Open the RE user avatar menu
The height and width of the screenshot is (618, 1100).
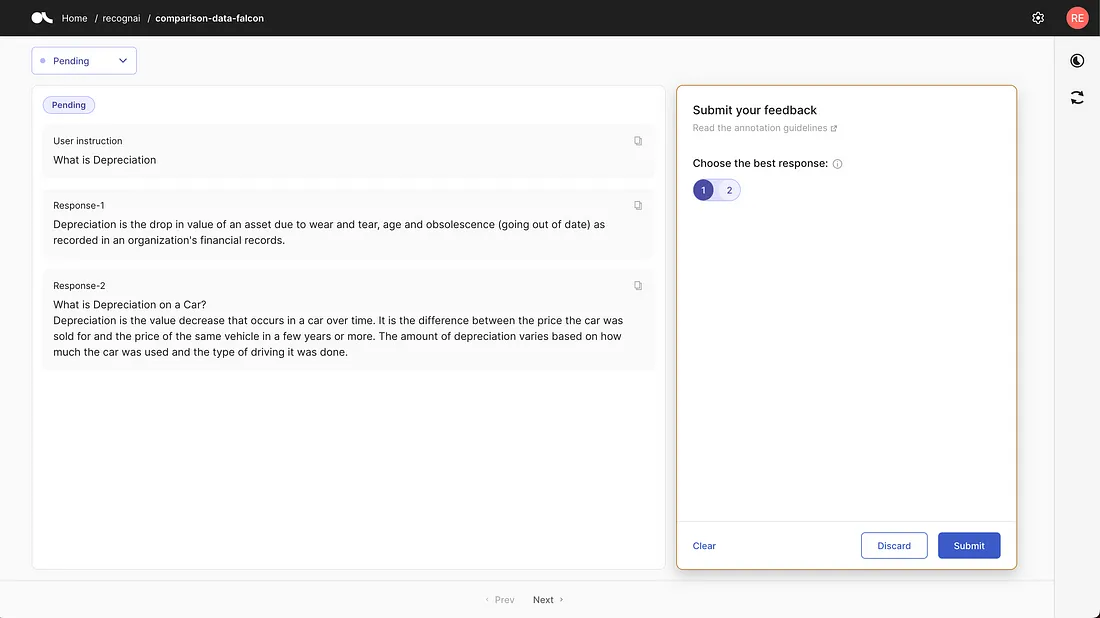(1077, 18)
